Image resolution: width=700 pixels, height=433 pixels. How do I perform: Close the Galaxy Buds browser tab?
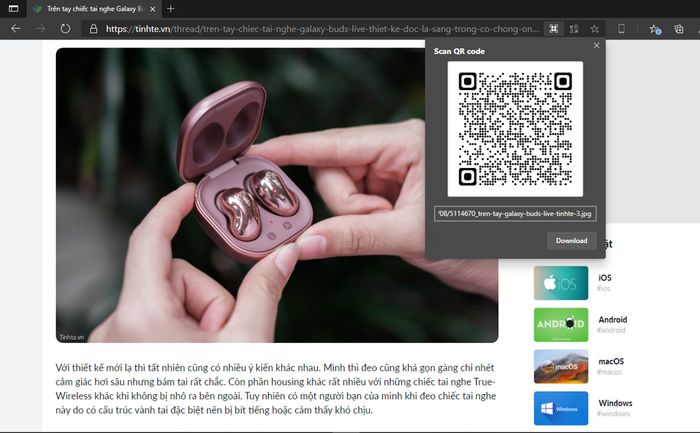pos(153,9)
